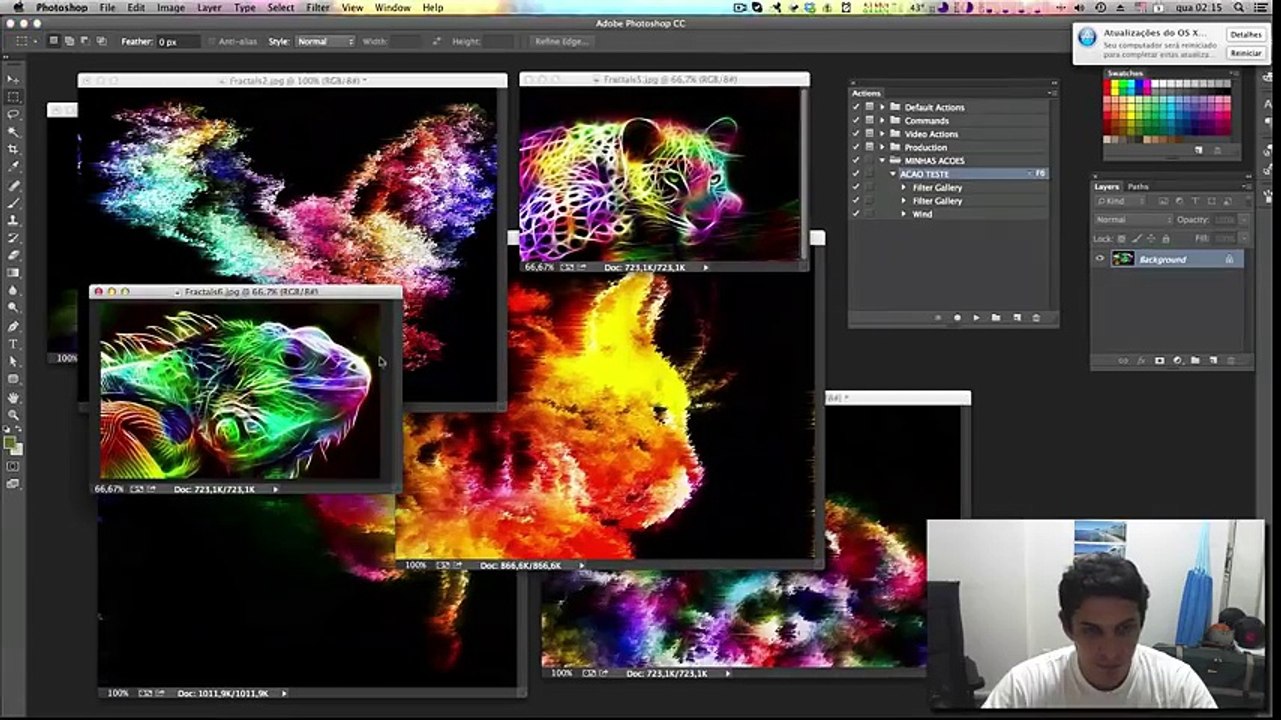This screenshot has height=720, width=1281.
Task: Select the Crop tool
Action: 14,149
